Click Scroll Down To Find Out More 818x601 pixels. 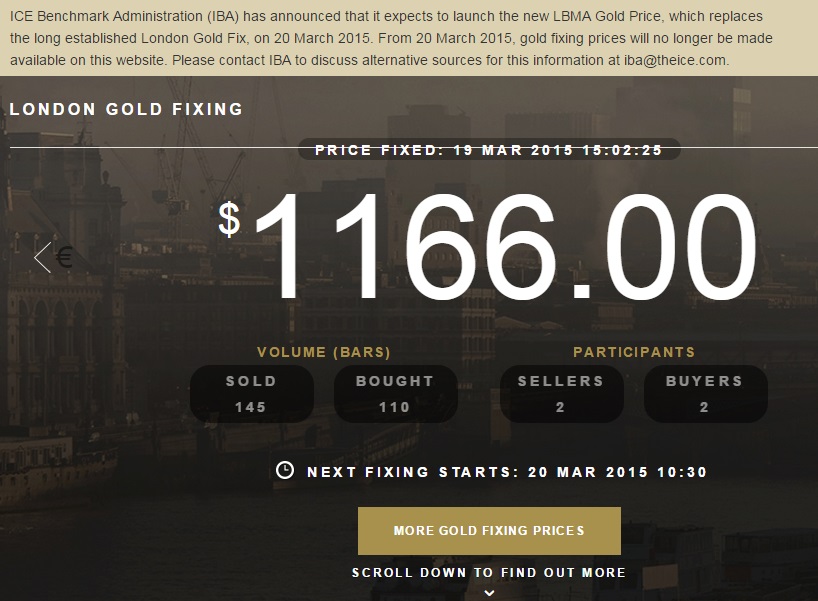[x=489, y=573]
